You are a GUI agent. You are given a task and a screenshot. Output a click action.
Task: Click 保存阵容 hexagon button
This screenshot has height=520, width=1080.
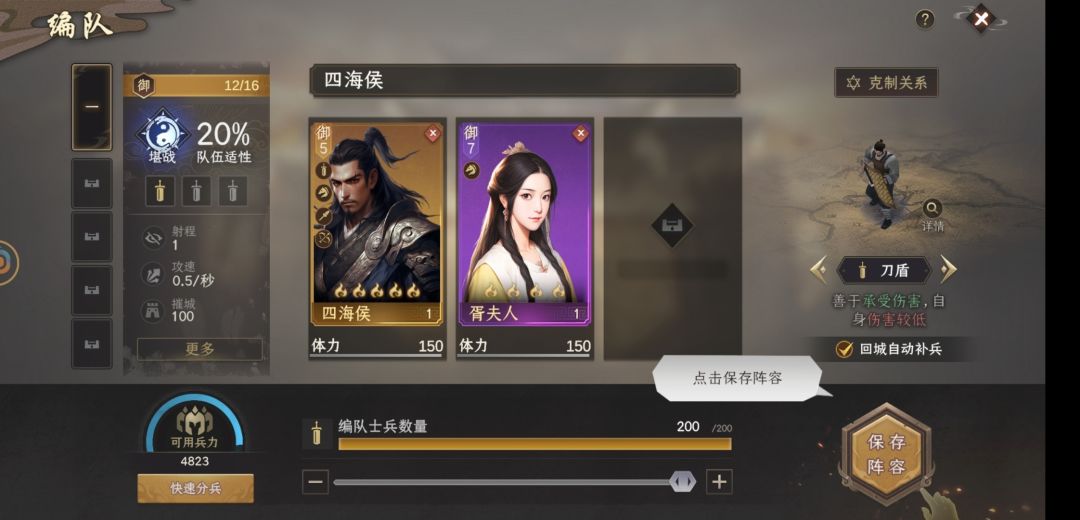coord(886,454)
